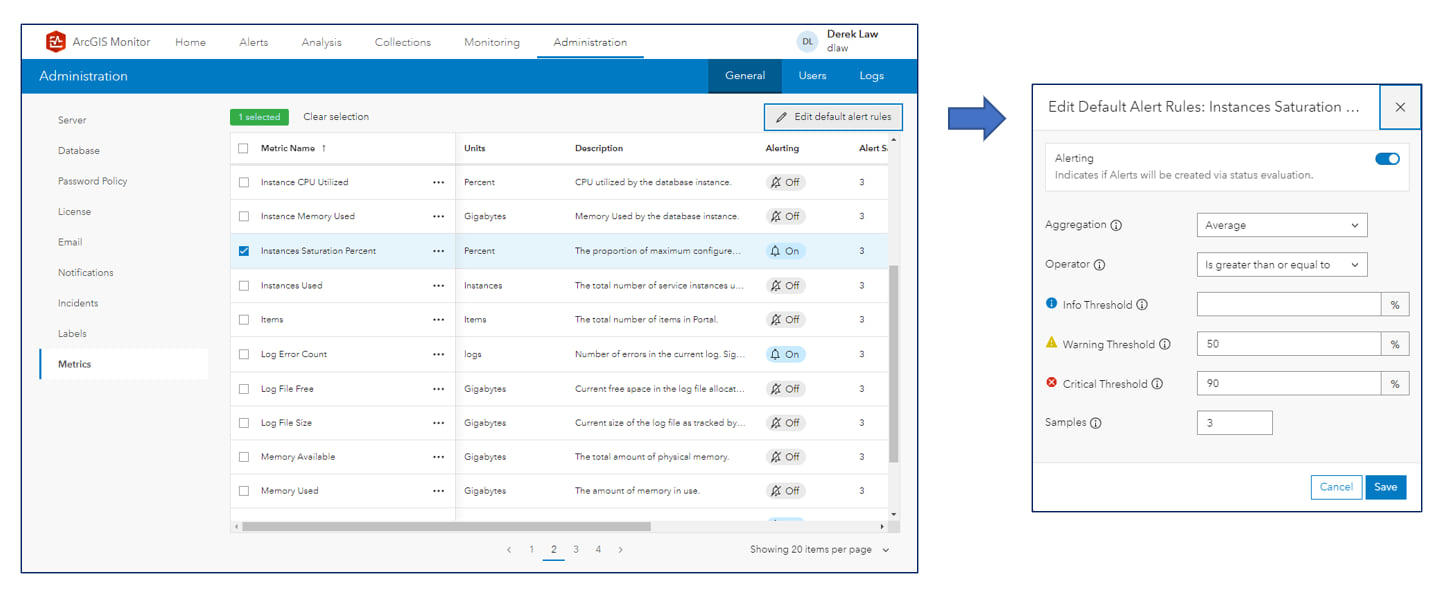Open the Alerts tab
This screenshot has width=1448, height=601.
(253, 43)
